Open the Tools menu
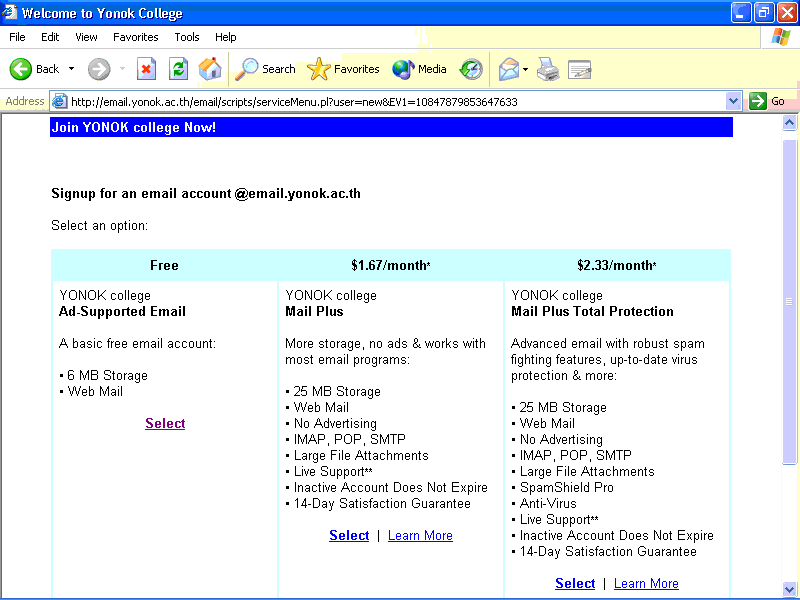The image size is (800, 600). point(187,37)
